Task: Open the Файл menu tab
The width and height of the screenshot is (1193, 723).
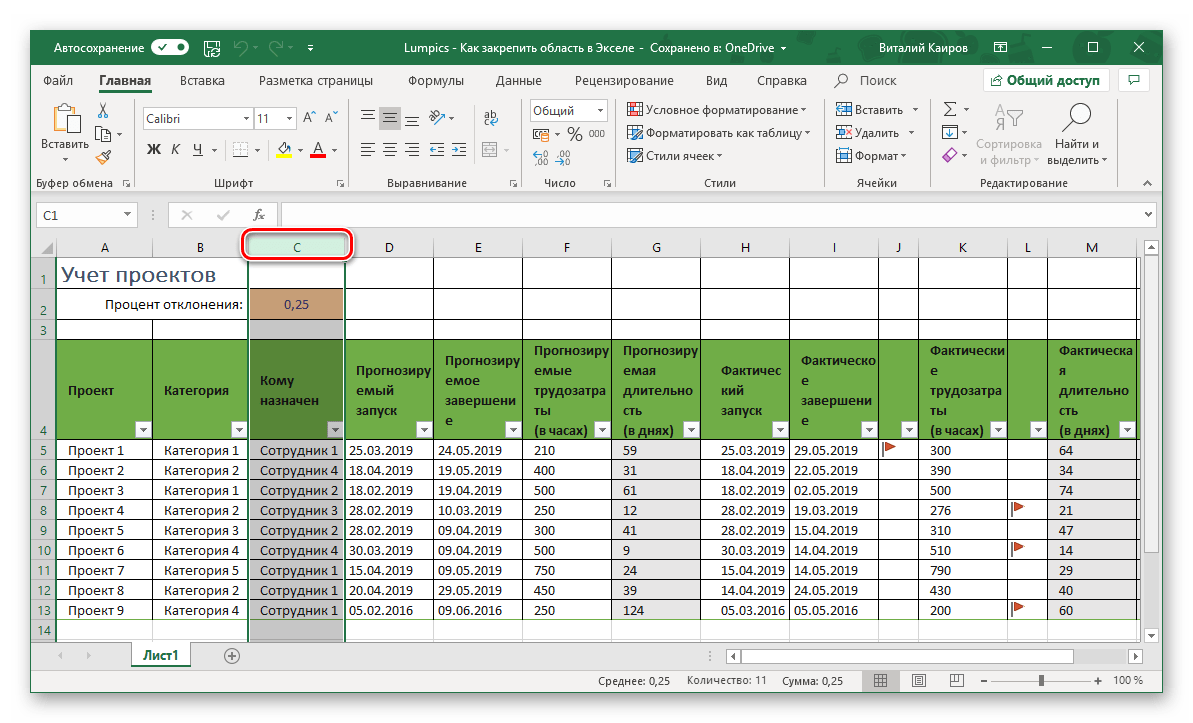Action: tap(58, 81)
